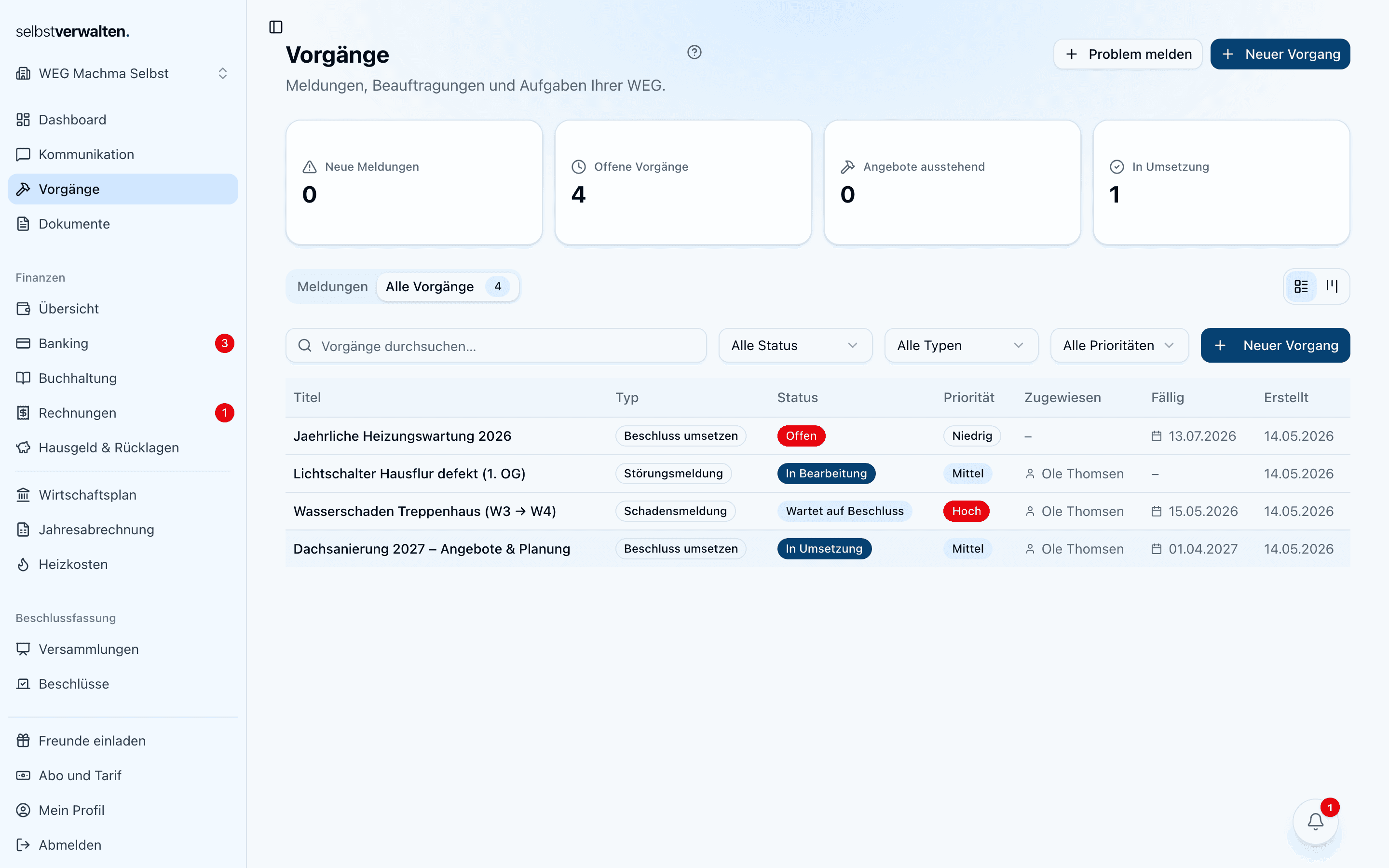Click the Mein Profil user icon
Viewport: 1389px width, 868px height.
click(x=23, y=810)
